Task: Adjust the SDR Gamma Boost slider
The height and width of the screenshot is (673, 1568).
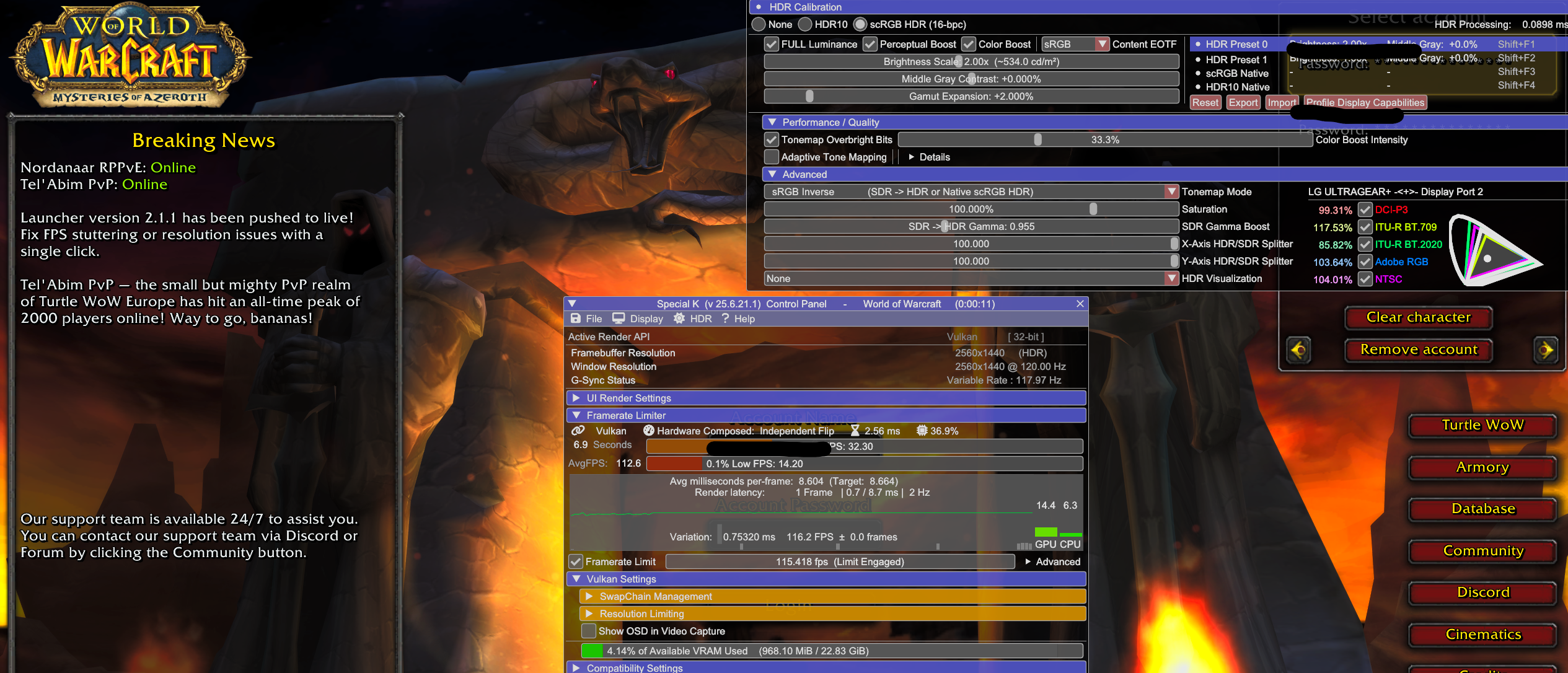Action: point(971,226)
